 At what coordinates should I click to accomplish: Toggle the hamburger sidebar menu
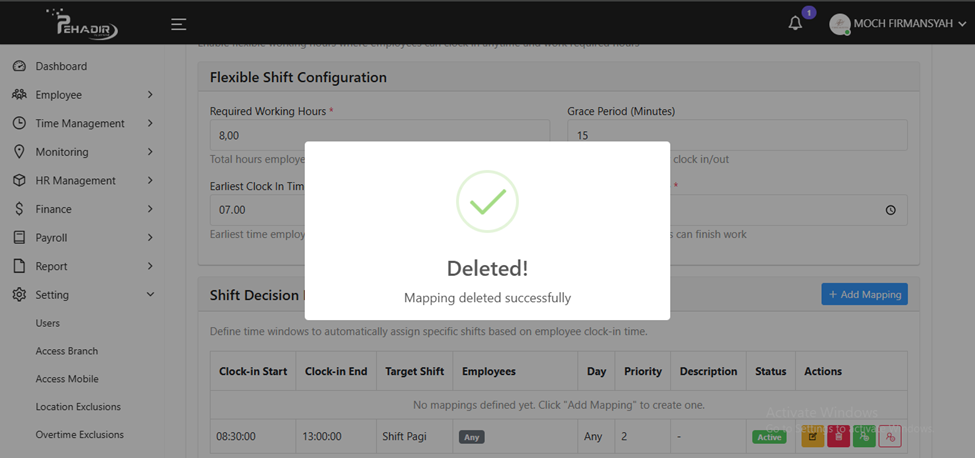point(178,24)
